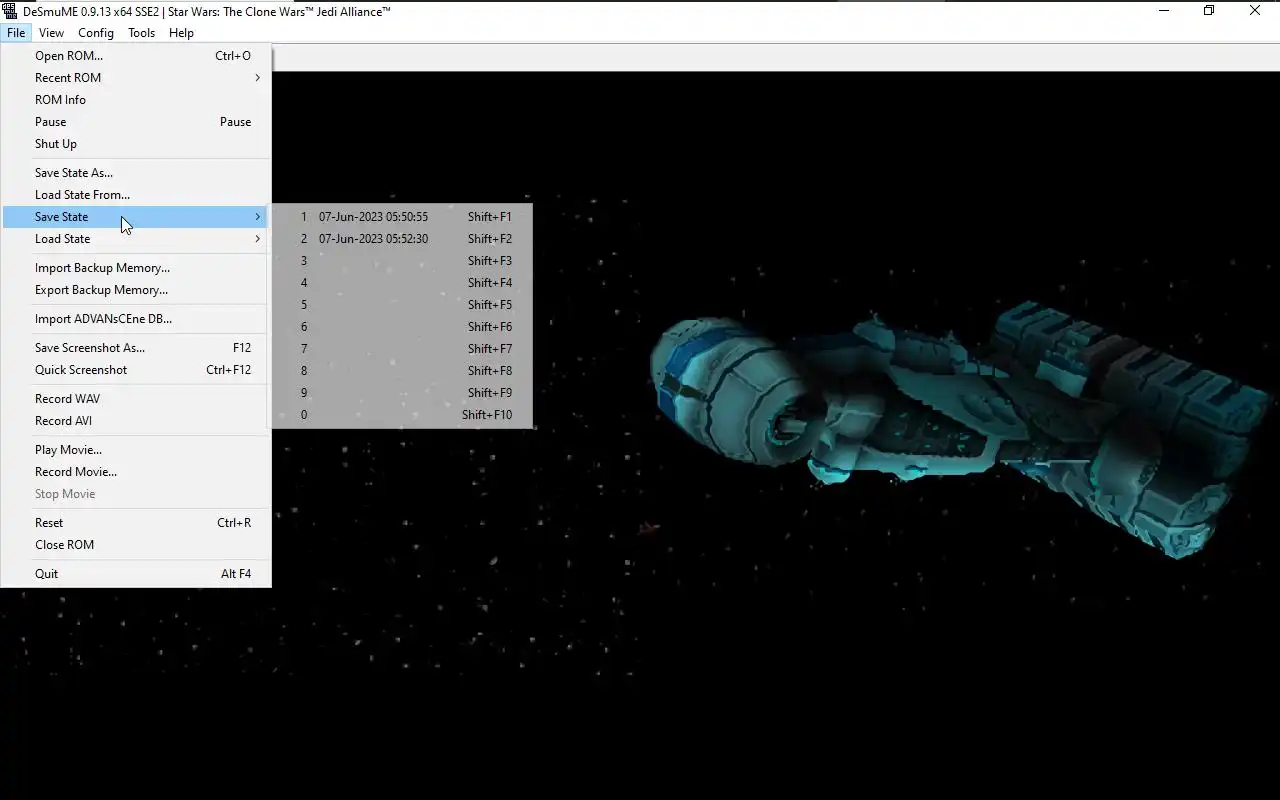The height and width of the screenshot is (800, 1280).
Task: Select Close ROM
Action: coord(136,545)
